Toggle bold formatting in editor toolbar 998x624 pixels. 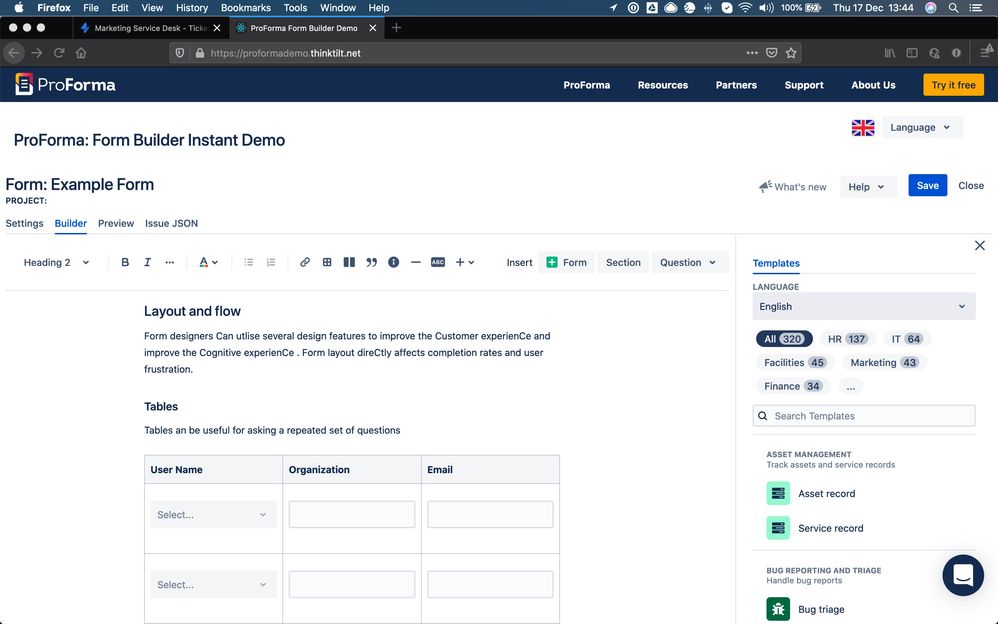point(125,262)
